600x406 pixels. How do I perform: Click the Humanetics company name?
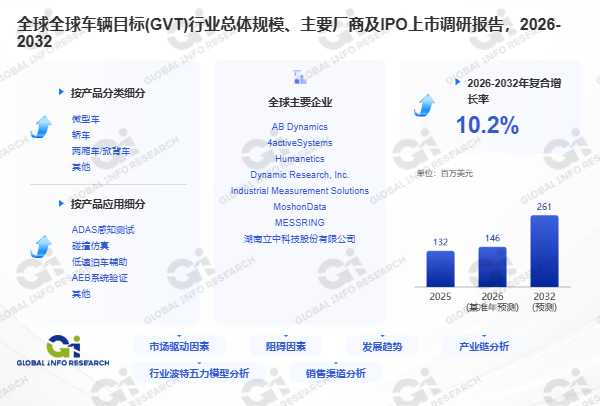(x=300, y=158)
